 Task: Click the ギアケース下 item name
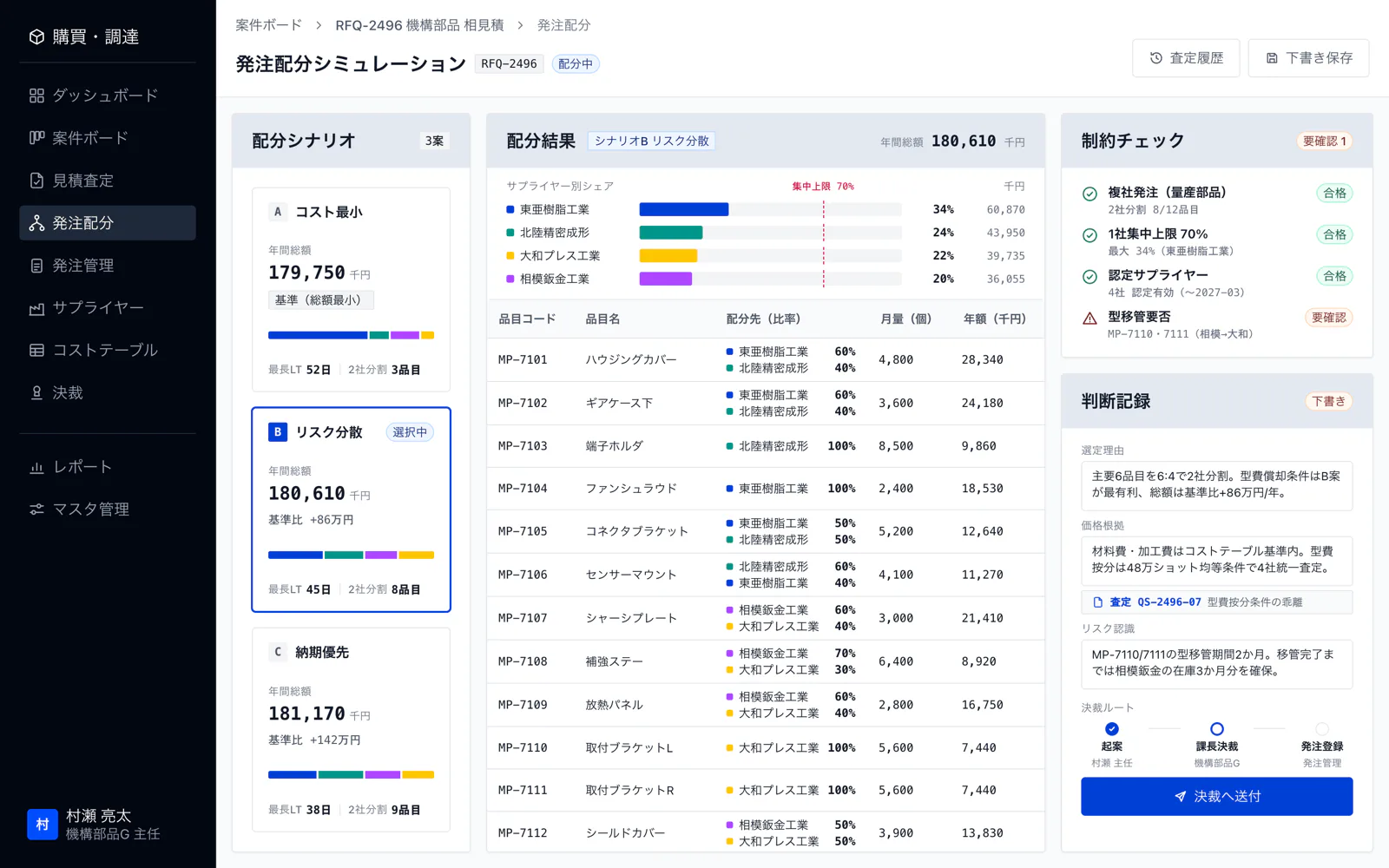click(619, 404)
